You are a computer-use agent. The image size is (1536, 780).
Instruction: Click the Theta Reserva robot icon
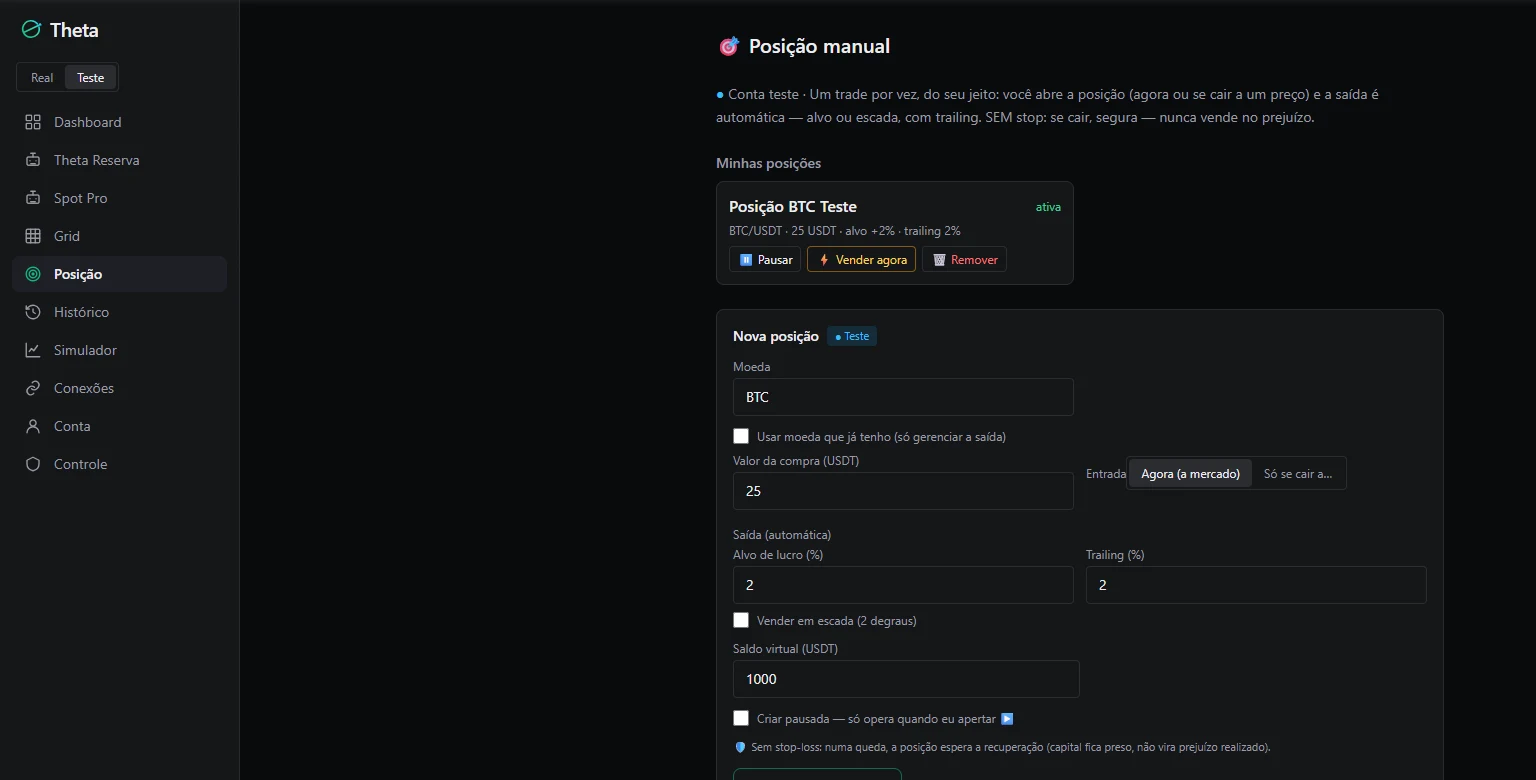click(33, 160)
